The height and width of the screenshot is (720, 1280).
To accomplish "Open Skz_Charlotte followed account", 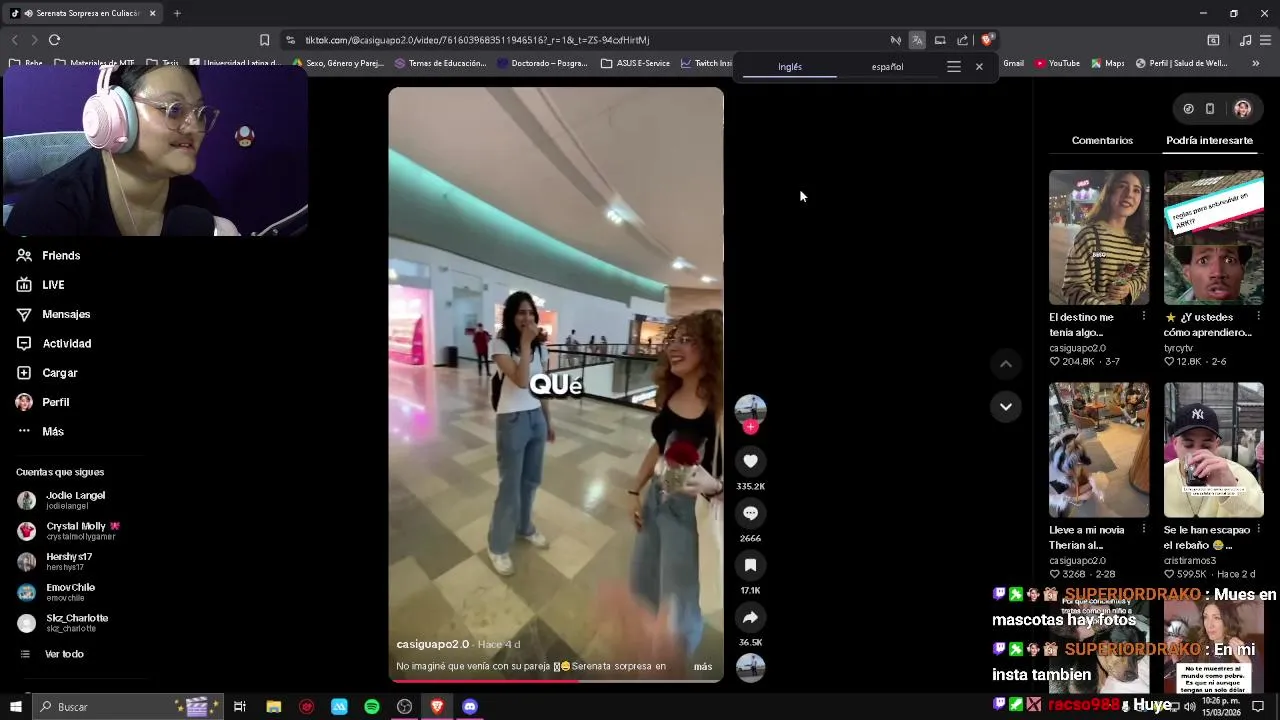I will (x=63, y=623).
